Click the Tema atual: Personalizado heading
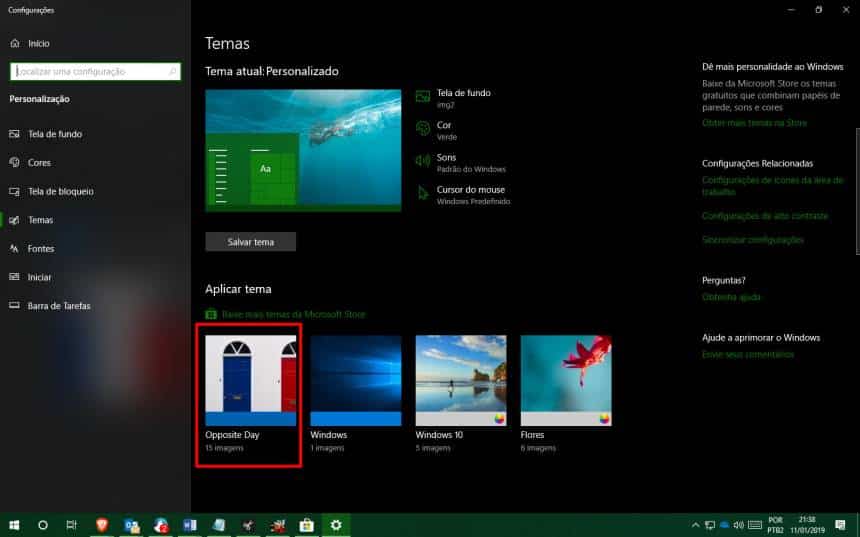The height and width of the screenshot is (537, 860). [x=271, y=71]
